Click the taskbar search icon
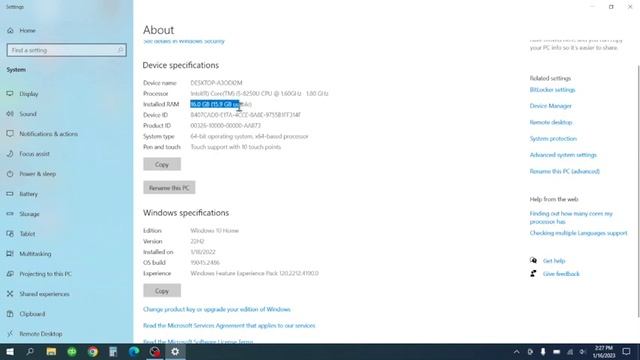 30,352
